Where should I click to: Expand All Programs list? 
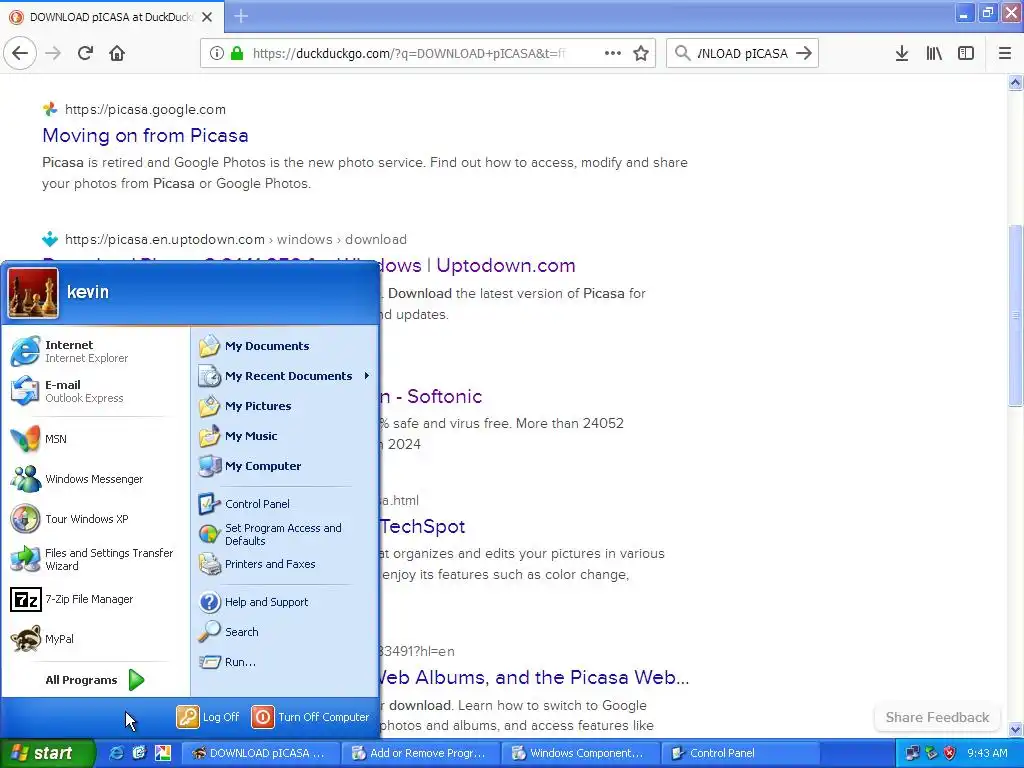point(95,680)
